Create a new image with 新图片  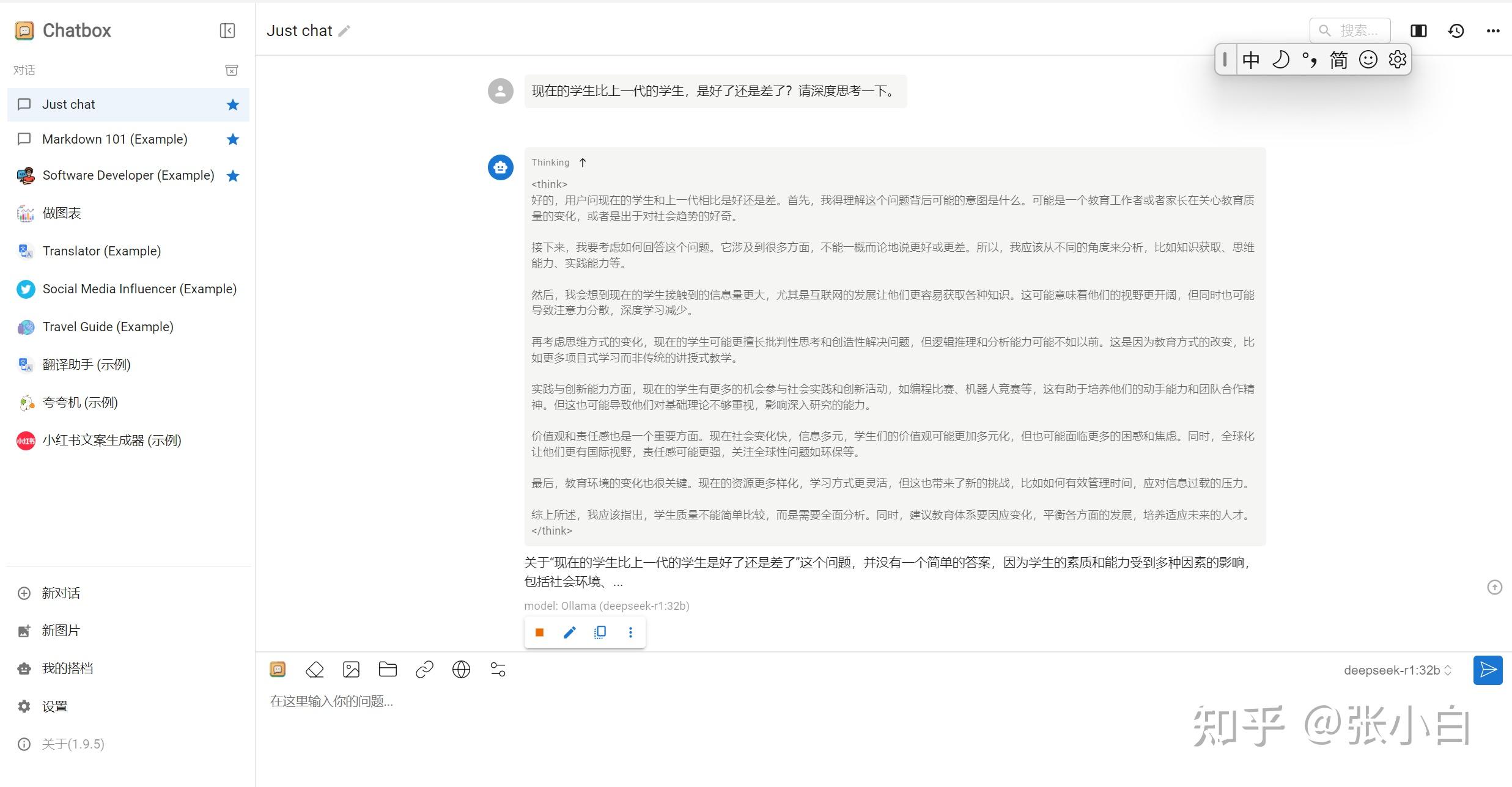[128, 631]
